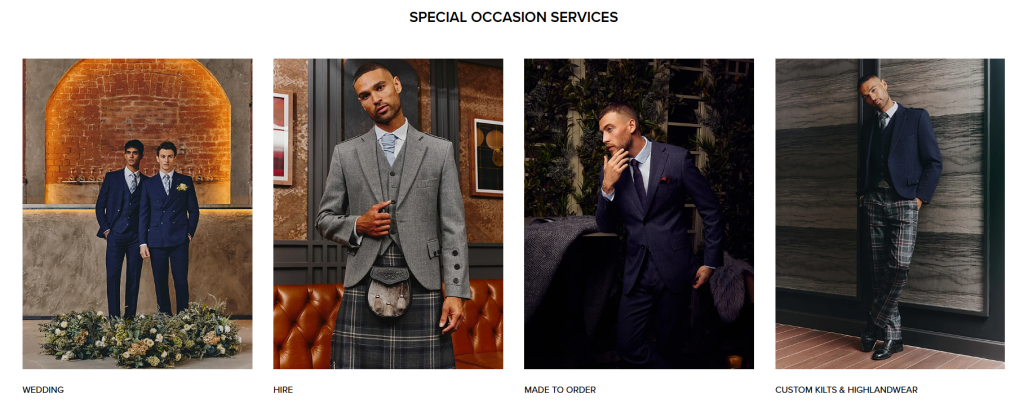Click the tartan trousers in Highlandwear photo
Image resolution: width=1024 pixels, height=412 pixels.
889,261
